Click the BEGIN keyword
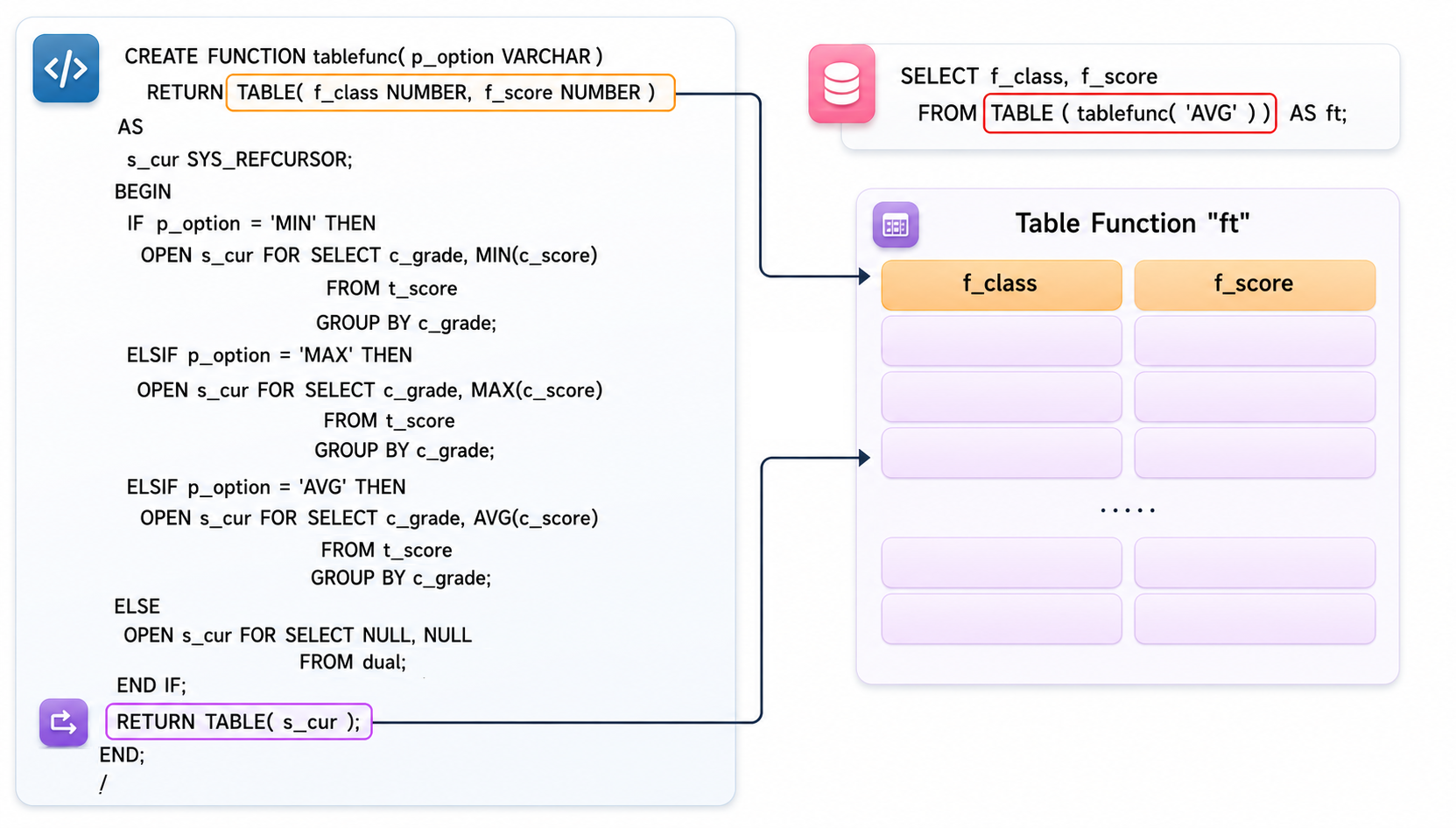 click(143, 192)
